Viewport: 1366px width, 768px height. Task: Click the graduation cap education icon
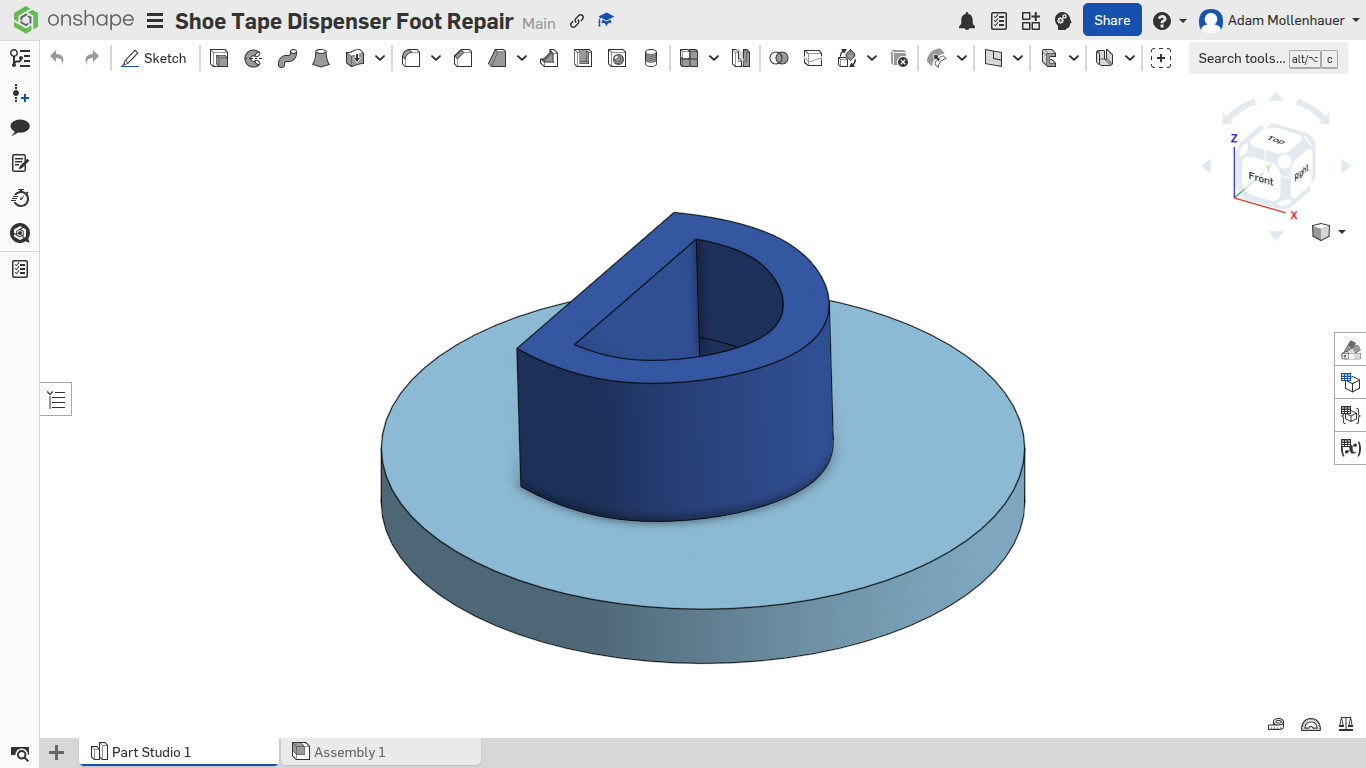[x=606, y=21]
